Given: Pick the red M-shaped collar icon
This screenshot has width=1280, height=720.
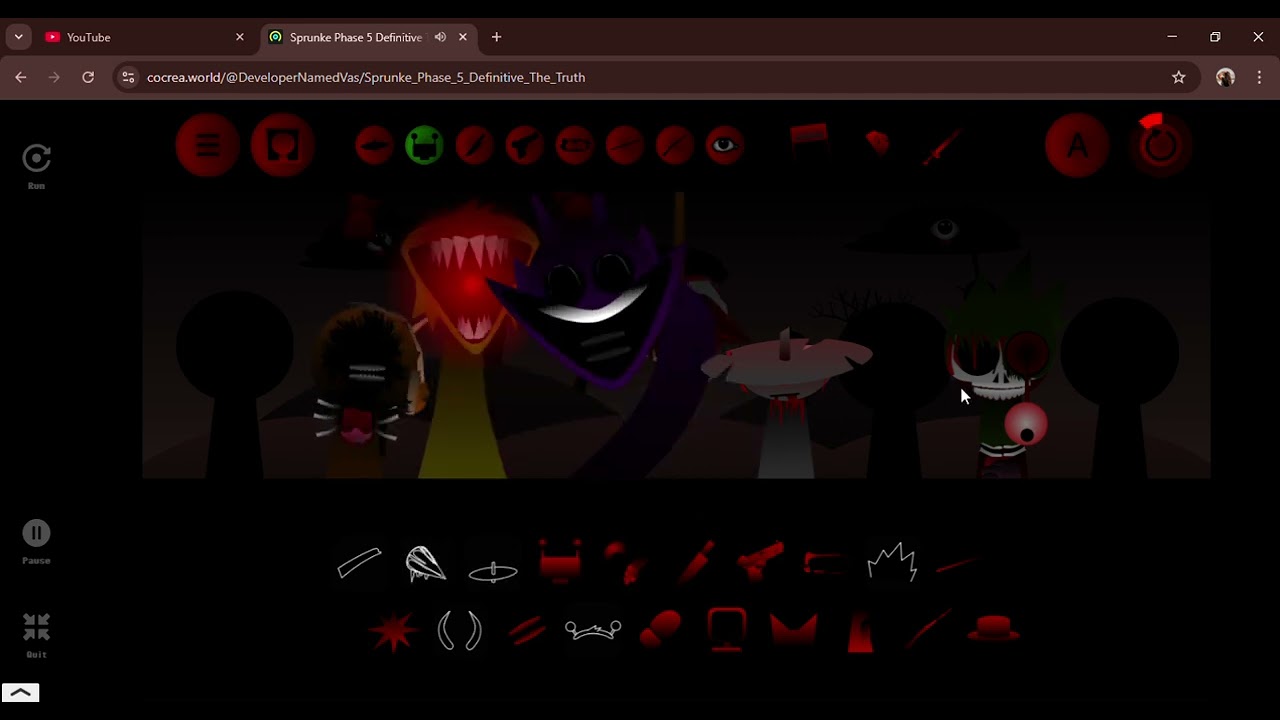Looking at the screenshot, I should coord(794,631).
